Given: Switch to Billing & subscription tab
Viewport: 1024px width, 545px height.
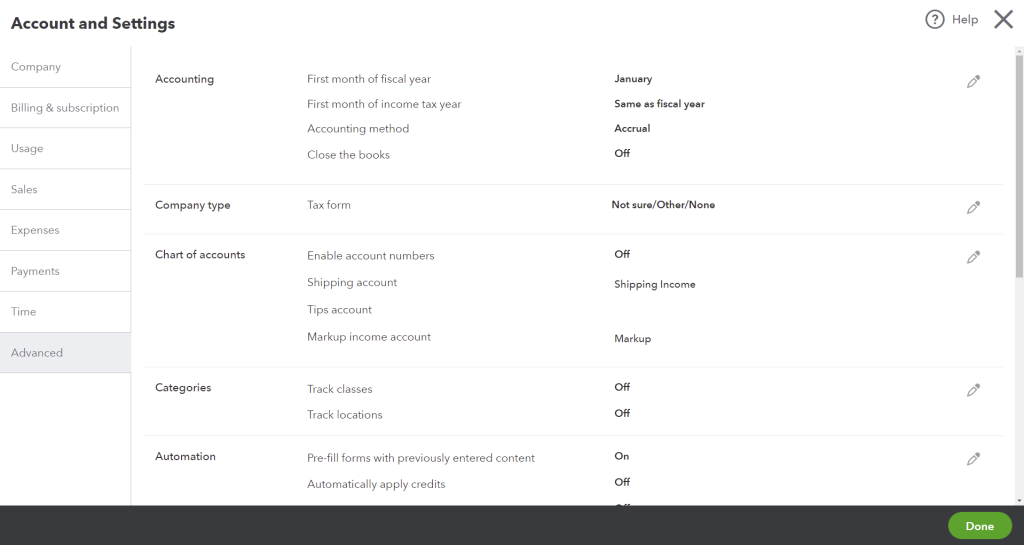Looking at the screenshot, I should coord(65,108).
